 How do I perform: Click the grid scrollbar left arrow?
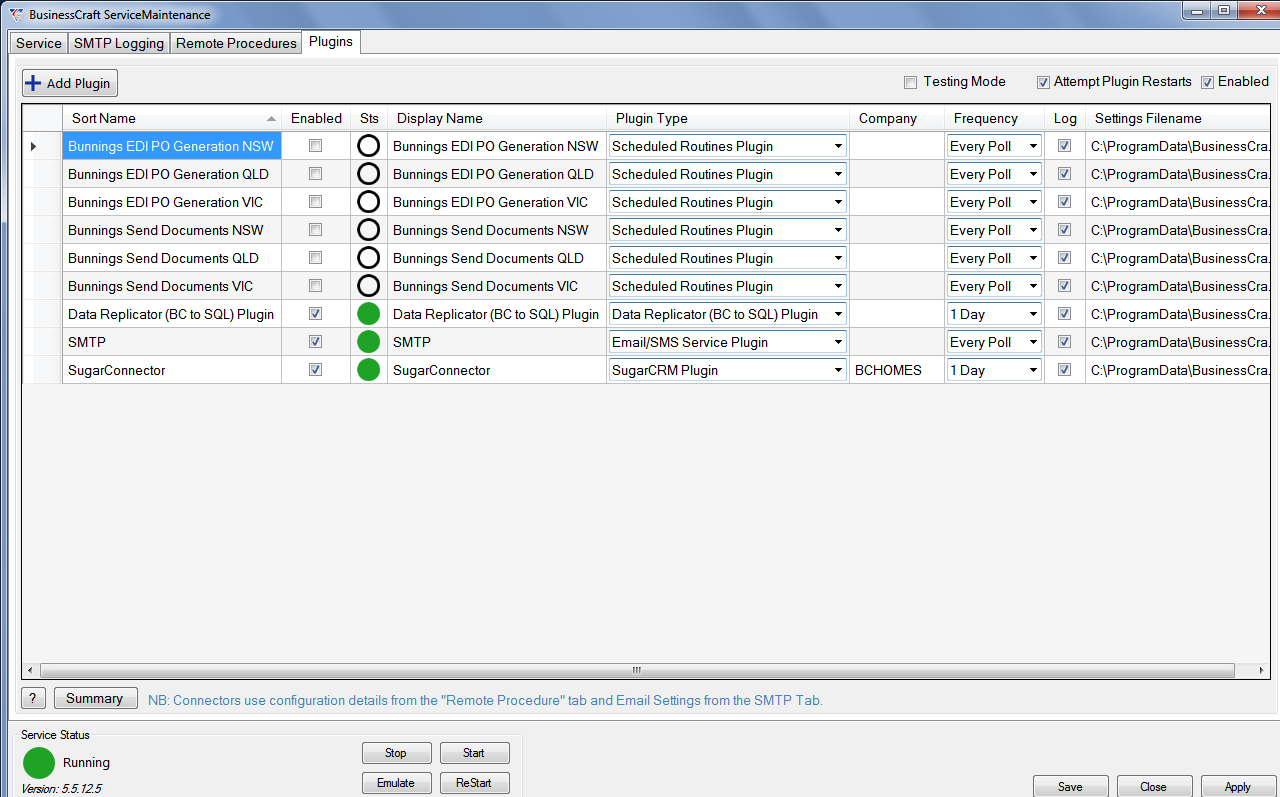tap(29, 670)
